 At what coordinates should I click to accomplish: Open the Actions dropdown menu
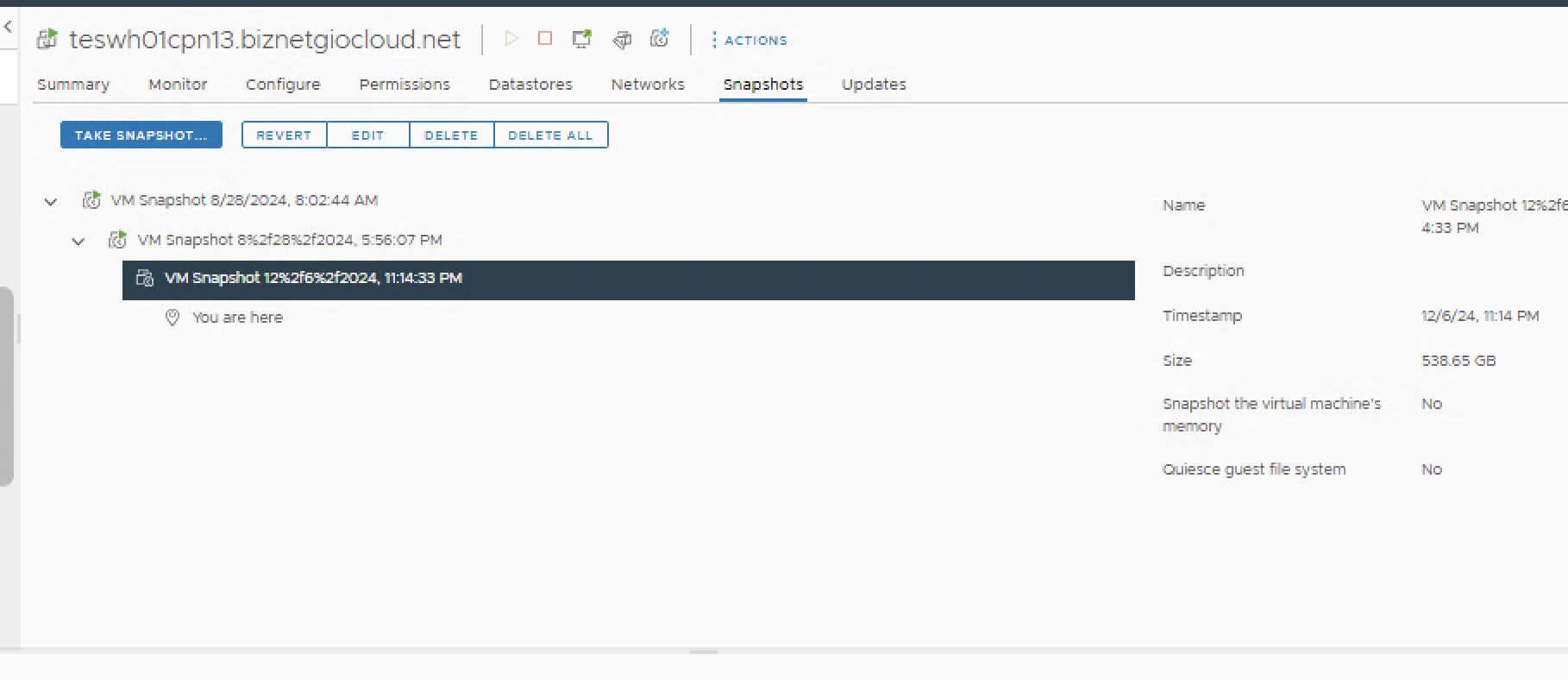(x=749, y=40)
